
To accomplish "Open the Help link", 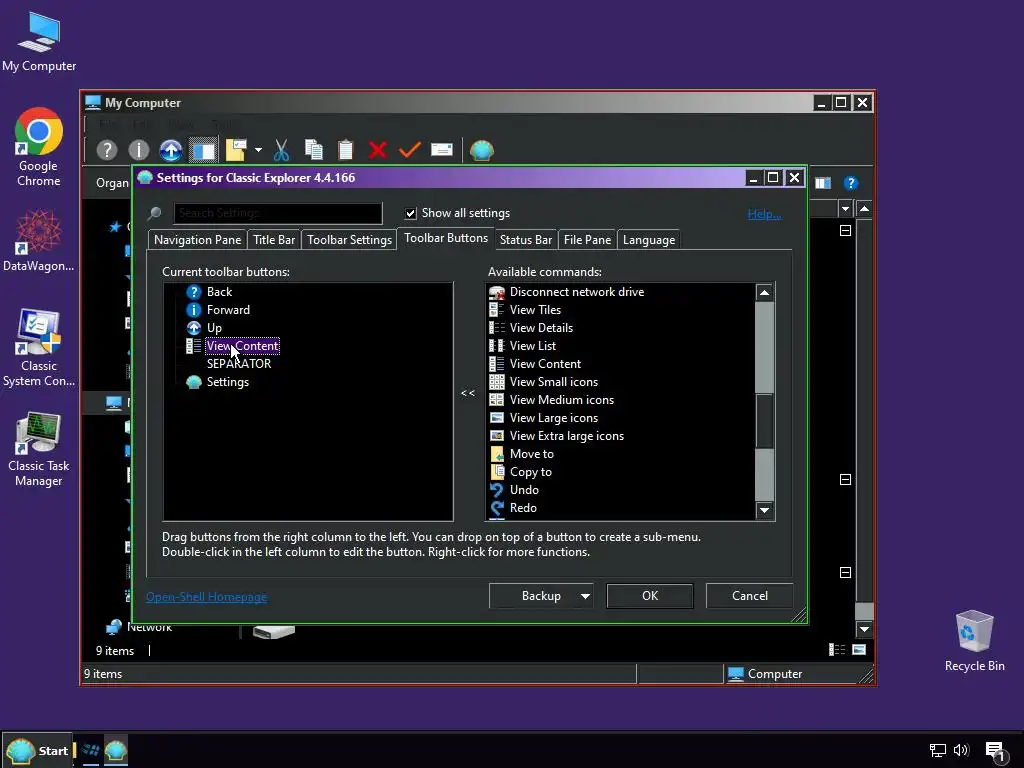I will 764,214.
